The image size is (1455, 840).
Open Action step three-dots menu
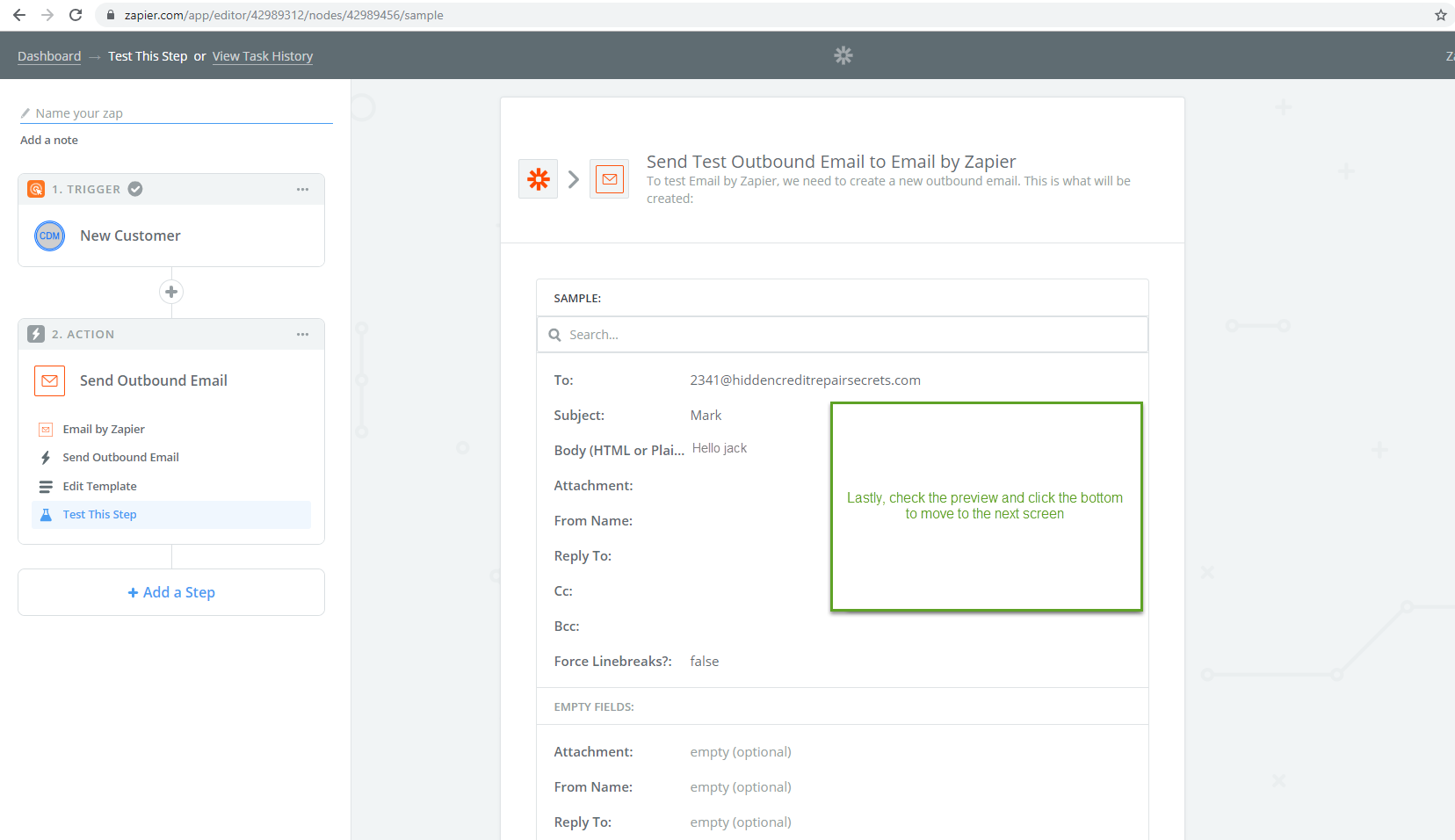point(302,334)
